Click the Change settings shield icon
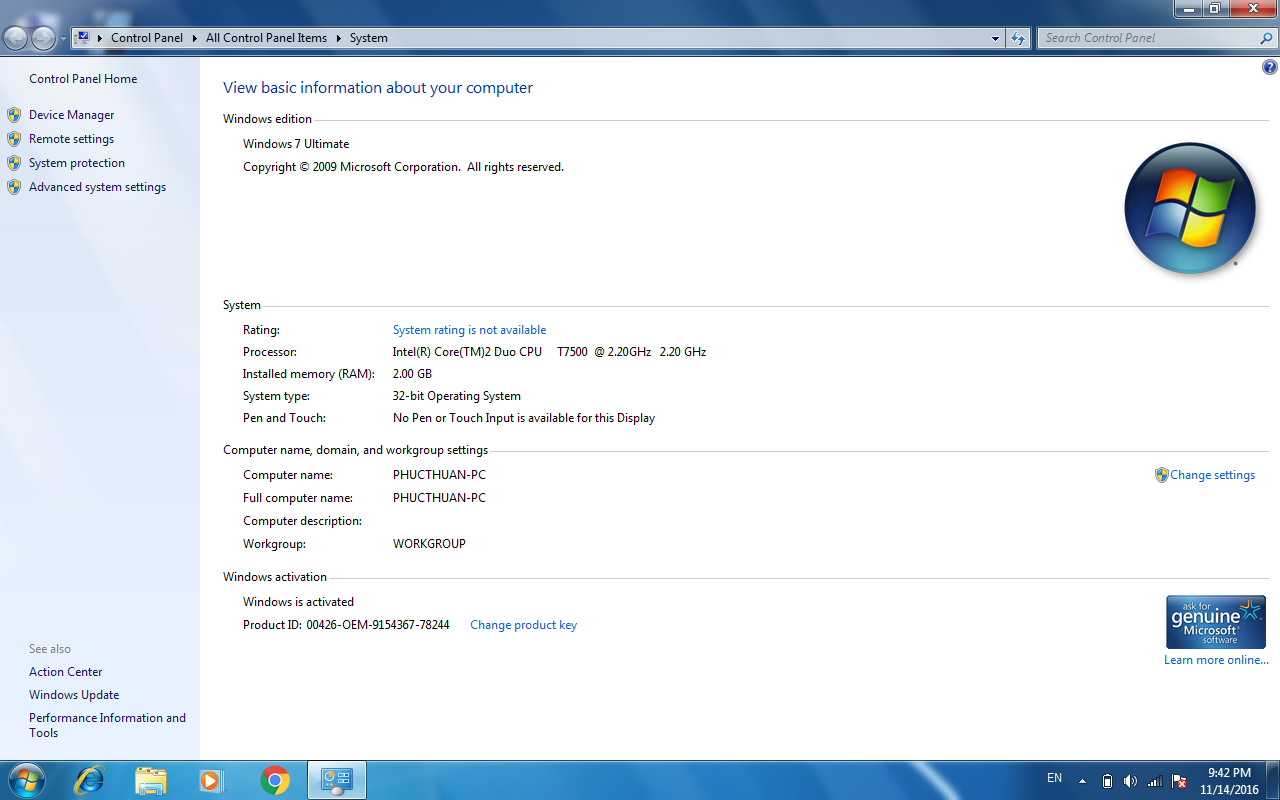1280x800 pixels. [1161, 474]
